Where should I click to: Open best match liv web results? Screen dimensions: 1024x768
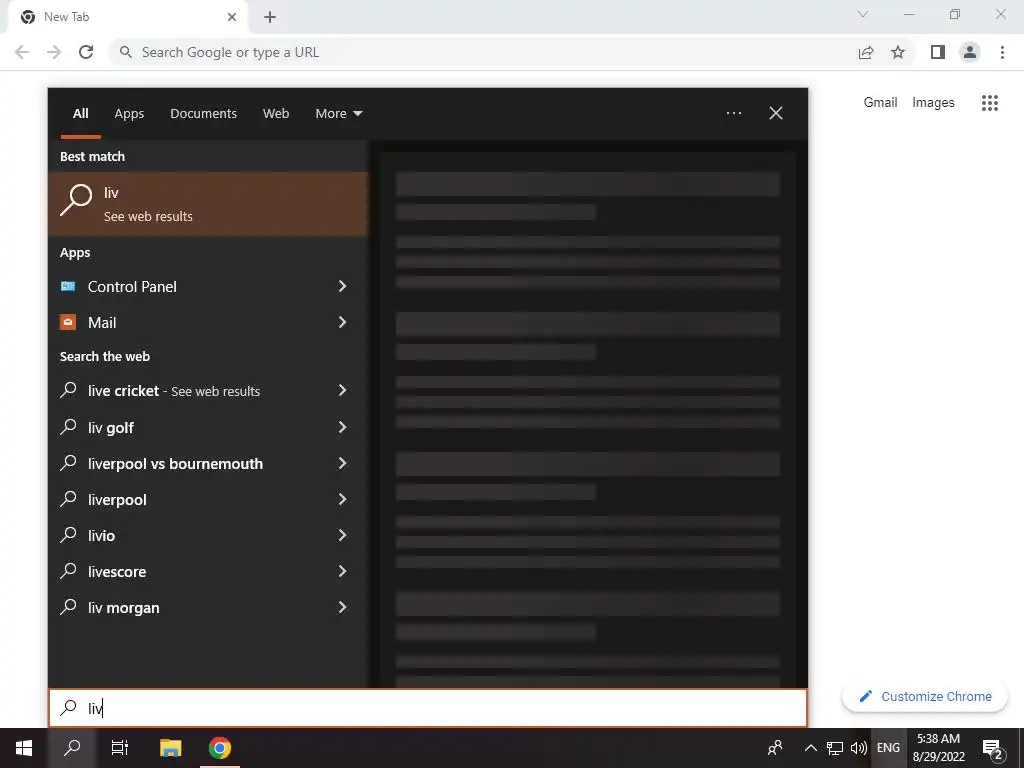pos(208,204)
